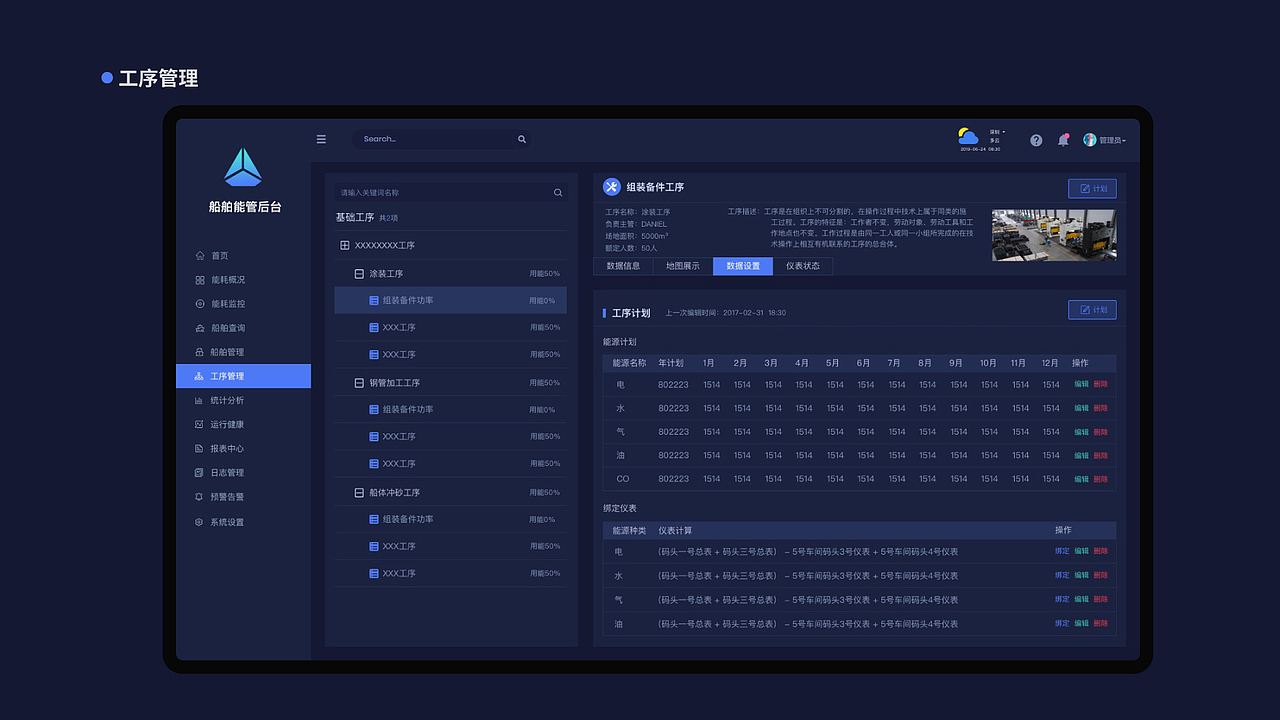Click the 年计划 column header

[x=671, y=363]
